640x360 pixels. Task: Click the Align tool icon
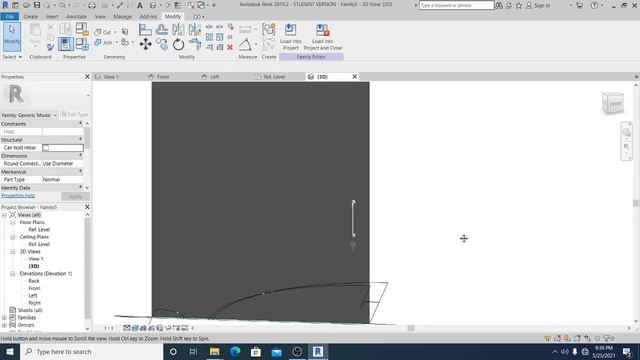(x=145, y=30)
